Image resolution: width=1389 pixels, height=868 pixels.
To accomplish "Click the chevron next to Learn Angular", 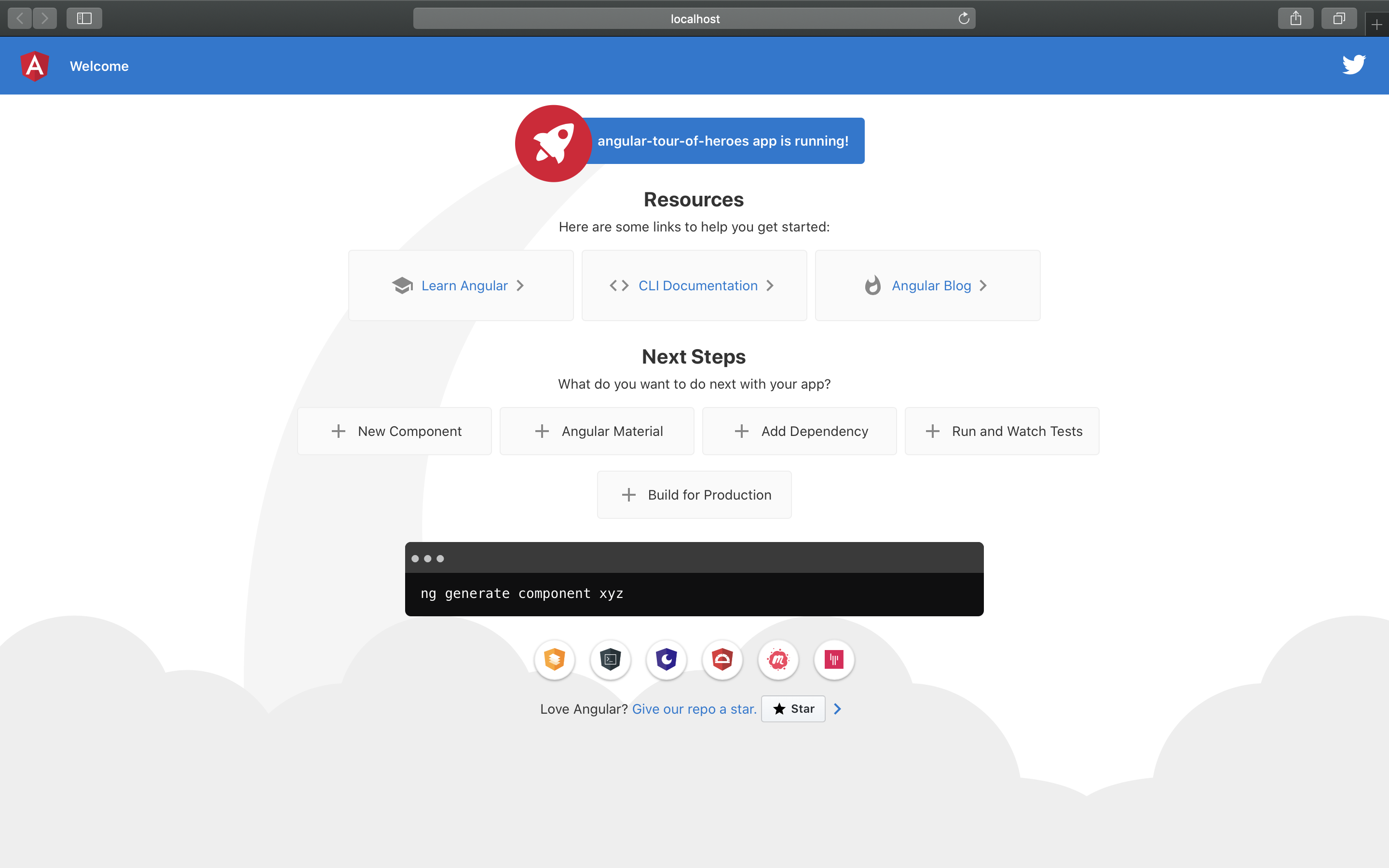I will coord(520,285).
